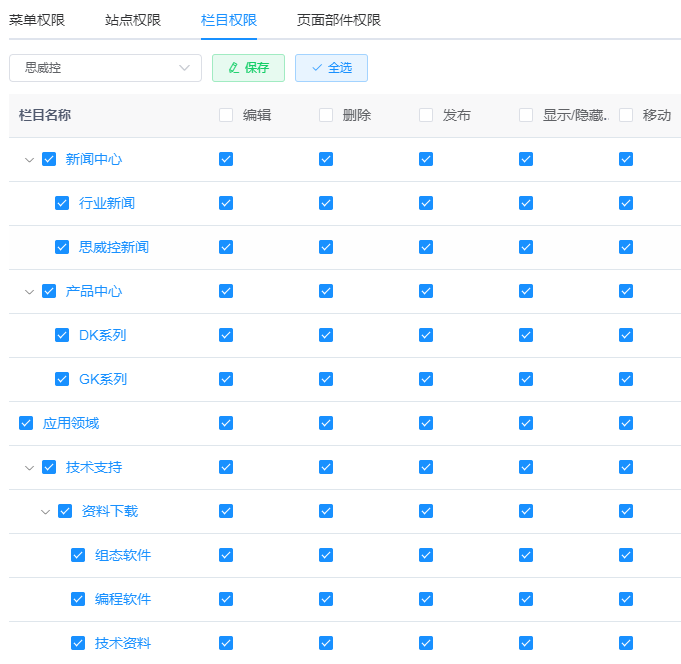
Task: Open the 组态软件 column link
Action: 123,555
